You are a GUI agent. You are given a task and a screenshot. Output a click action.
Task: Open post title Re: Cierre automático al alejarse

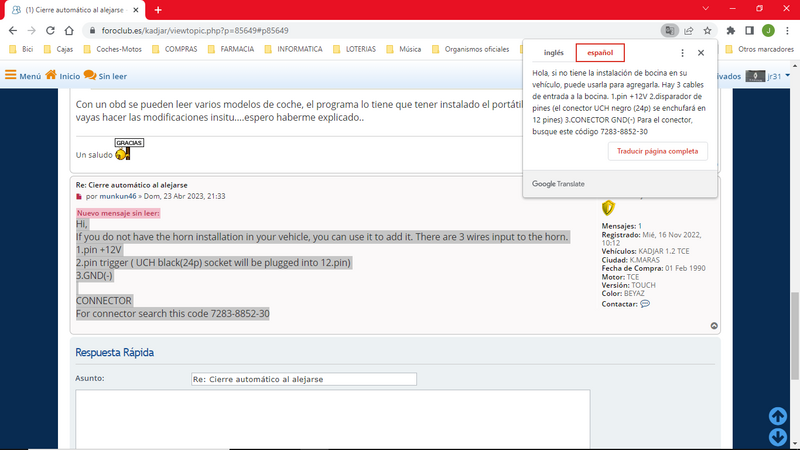(x=132, y=185)
